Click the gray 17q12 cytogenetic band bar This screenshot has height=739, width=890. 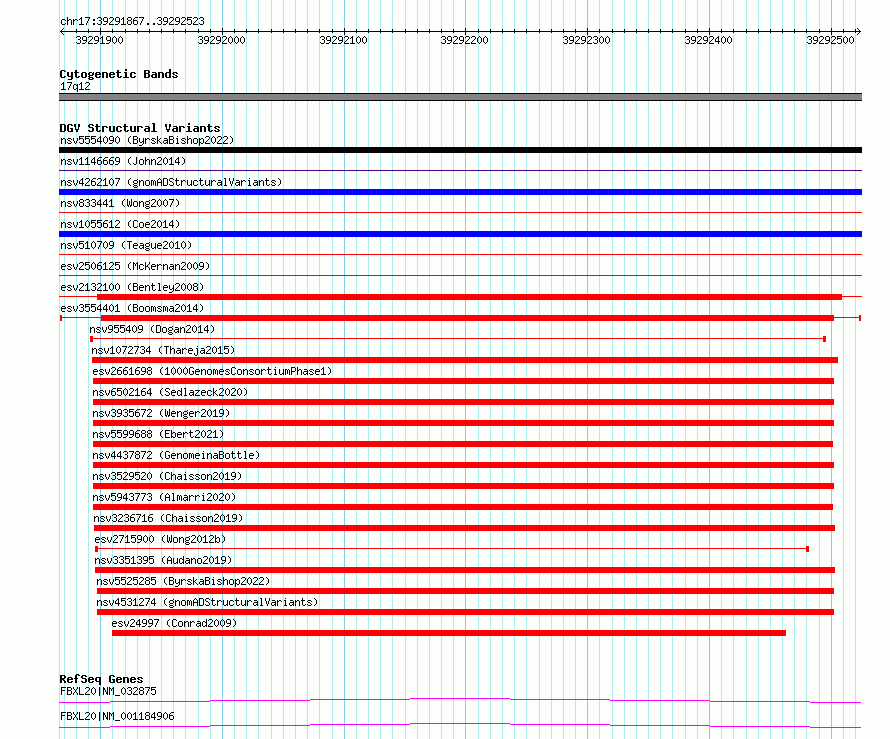click(x=460, y=97)
